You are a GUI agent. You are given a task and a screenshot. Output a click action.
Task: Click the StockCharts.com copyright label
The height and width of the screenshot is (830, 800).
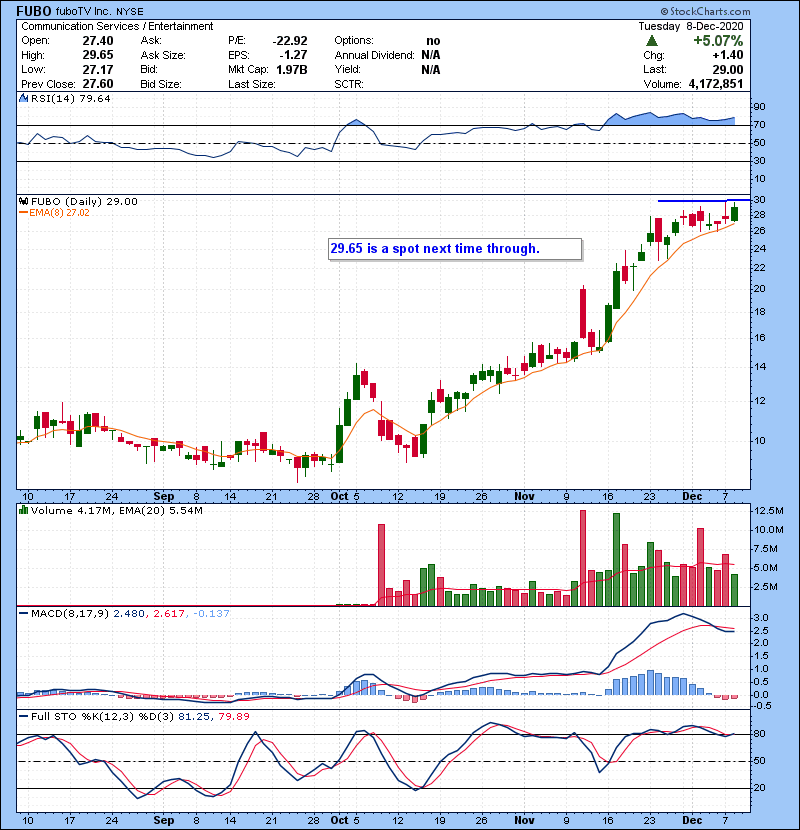705,11
